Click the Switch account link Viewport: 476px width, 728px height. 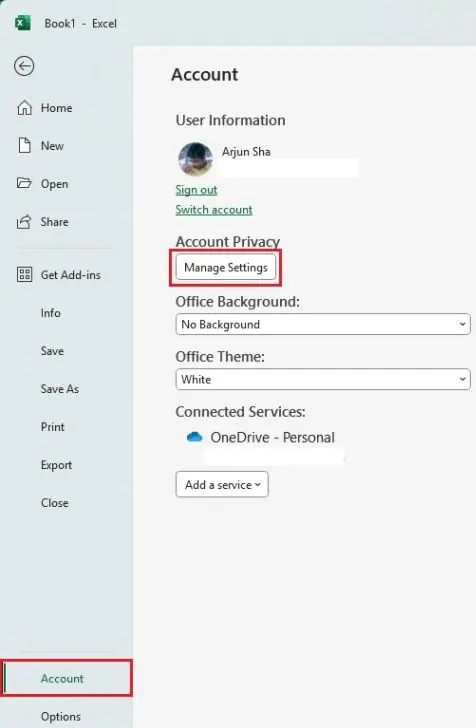click(x=214, y=210)
